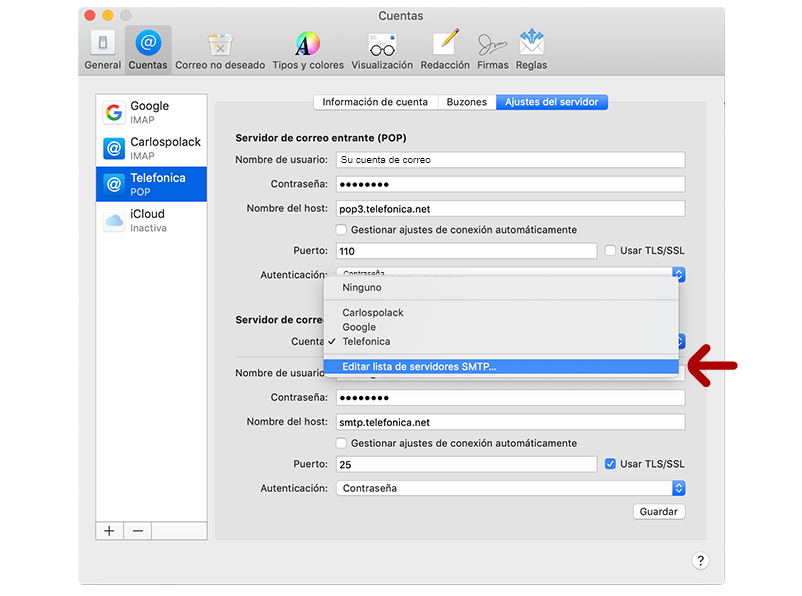Click the pop3.telefonica.net host field

pyautogui.click(x=510, y=209)
